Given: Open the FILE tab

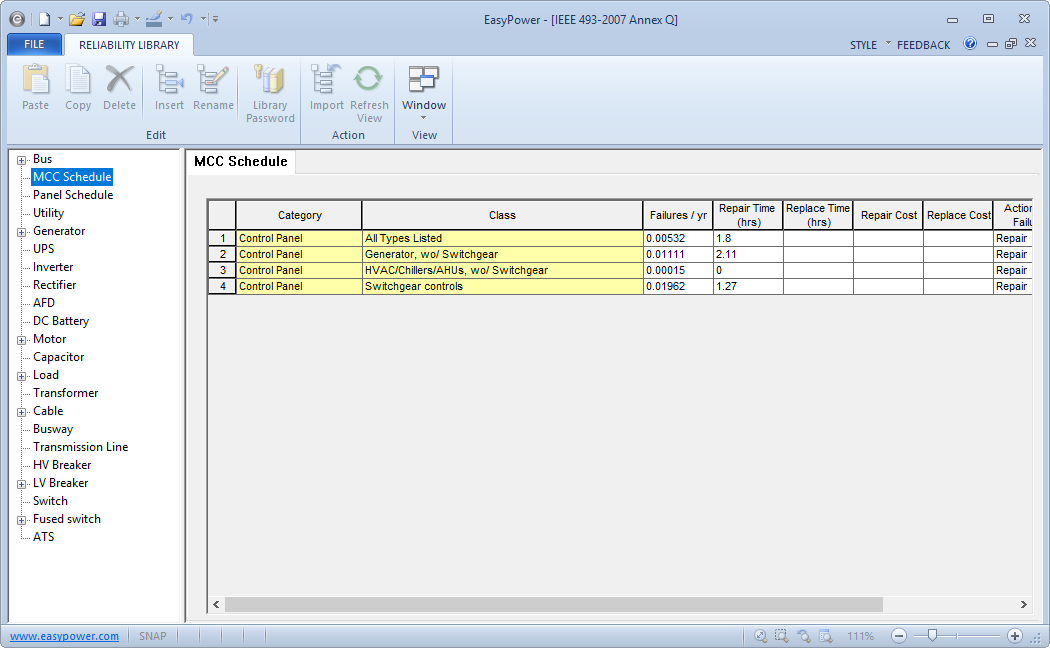Looking at the screenshot, I should tap(34, 45).
